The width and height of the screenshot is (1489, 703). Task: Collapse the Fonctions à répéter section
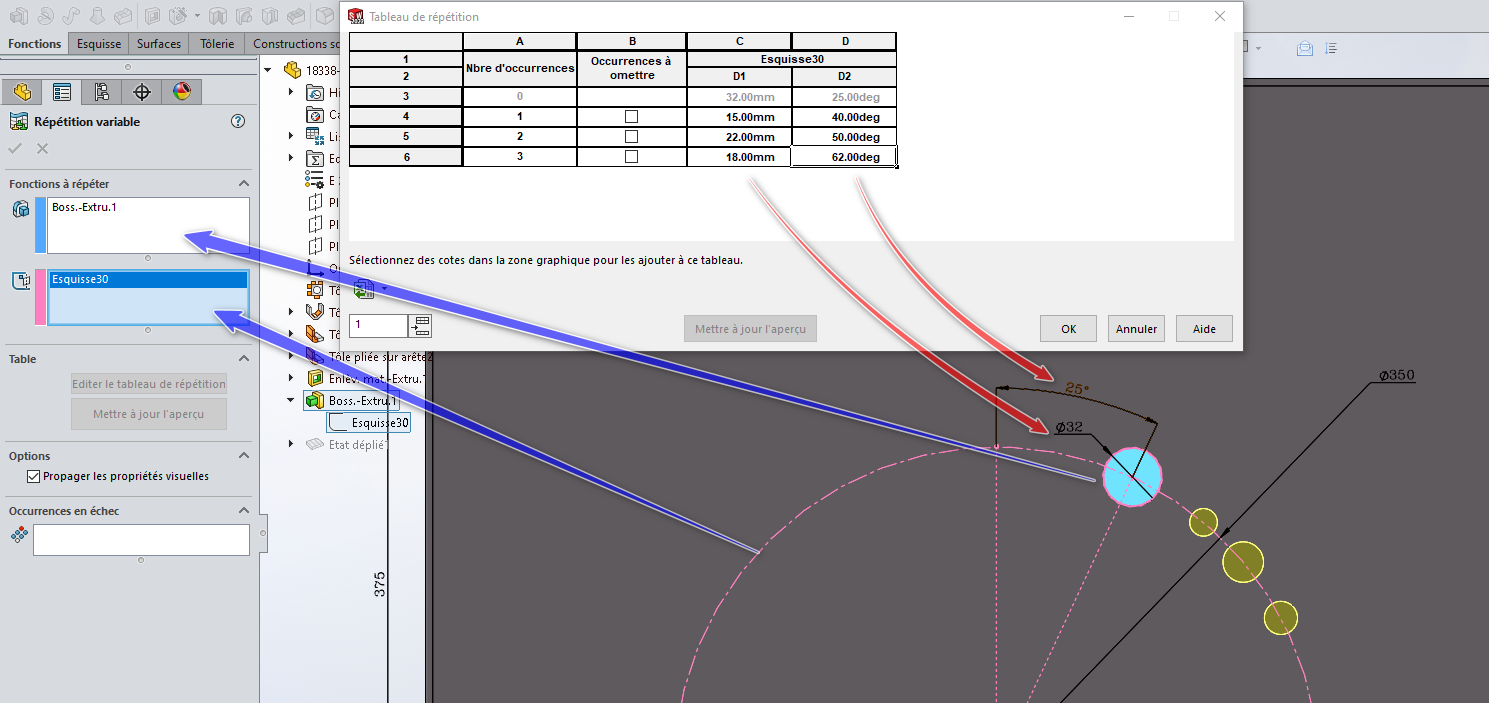click(243, 184)
